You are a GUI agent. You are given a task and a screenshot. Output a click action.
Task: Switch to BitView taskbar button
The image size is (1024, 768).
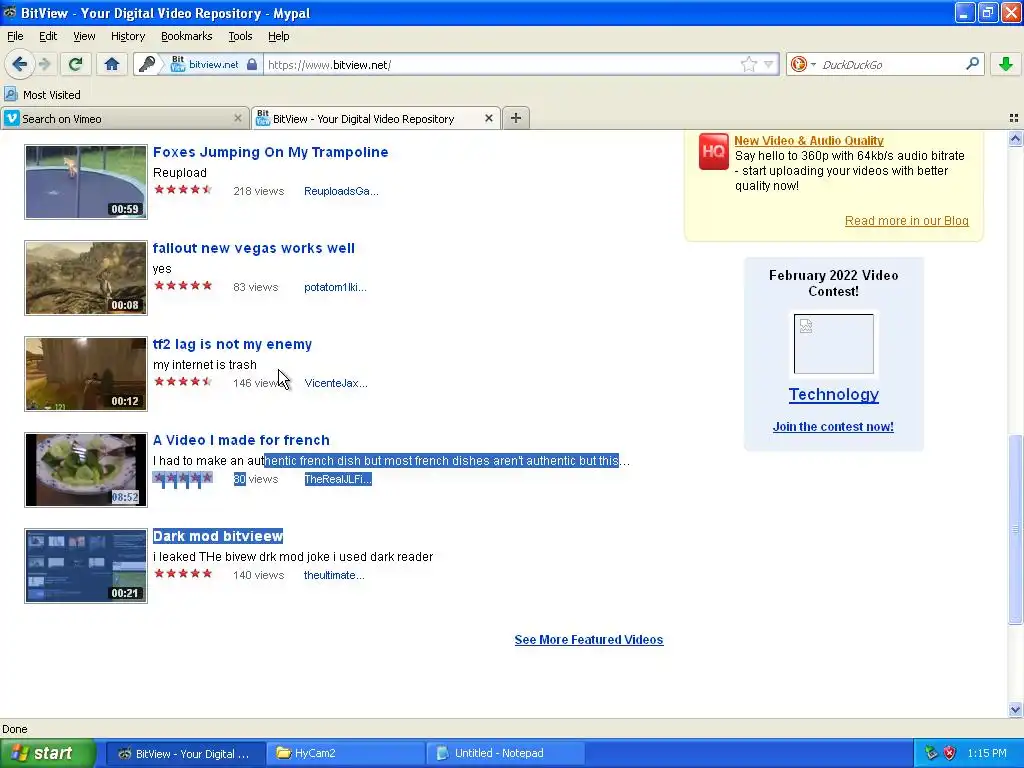coord(185,754)
